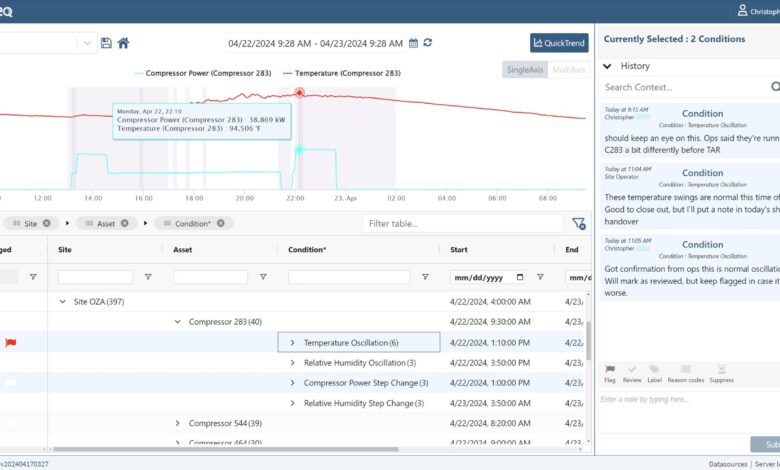The width and height of the screenshot is (780, 470).
Task: Open the 11:05 AM Condition note
Action: pos(689,268)
